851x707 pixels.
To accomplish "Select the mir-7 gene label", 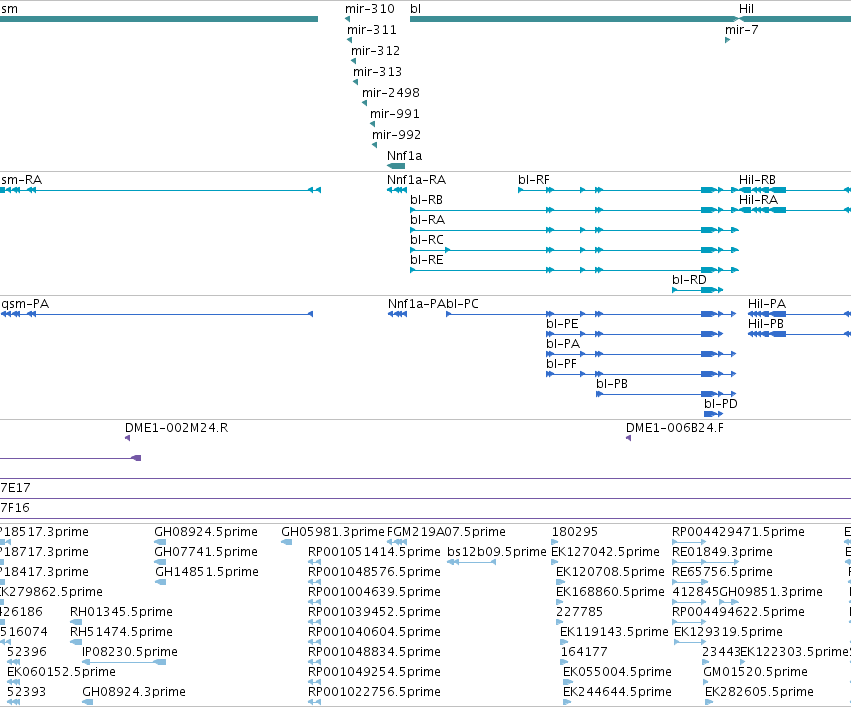I will coord(741,30).
